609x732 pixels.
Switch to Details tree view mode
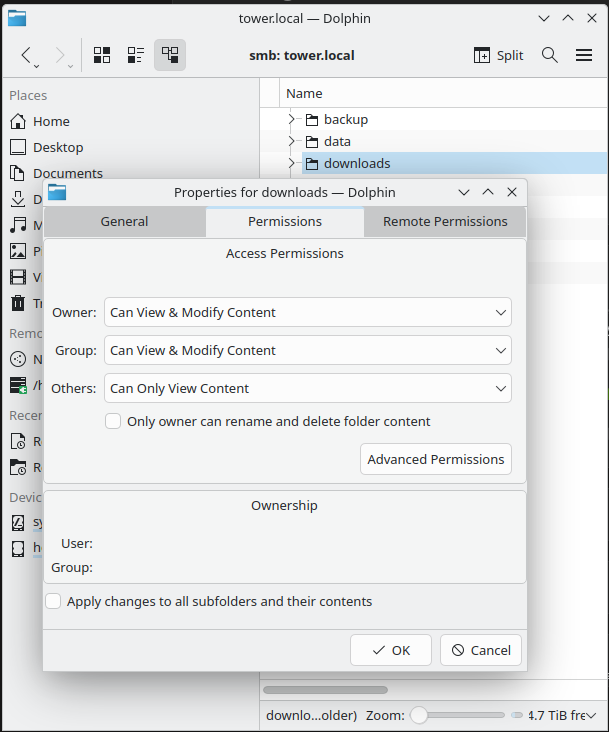pos(170,55)
